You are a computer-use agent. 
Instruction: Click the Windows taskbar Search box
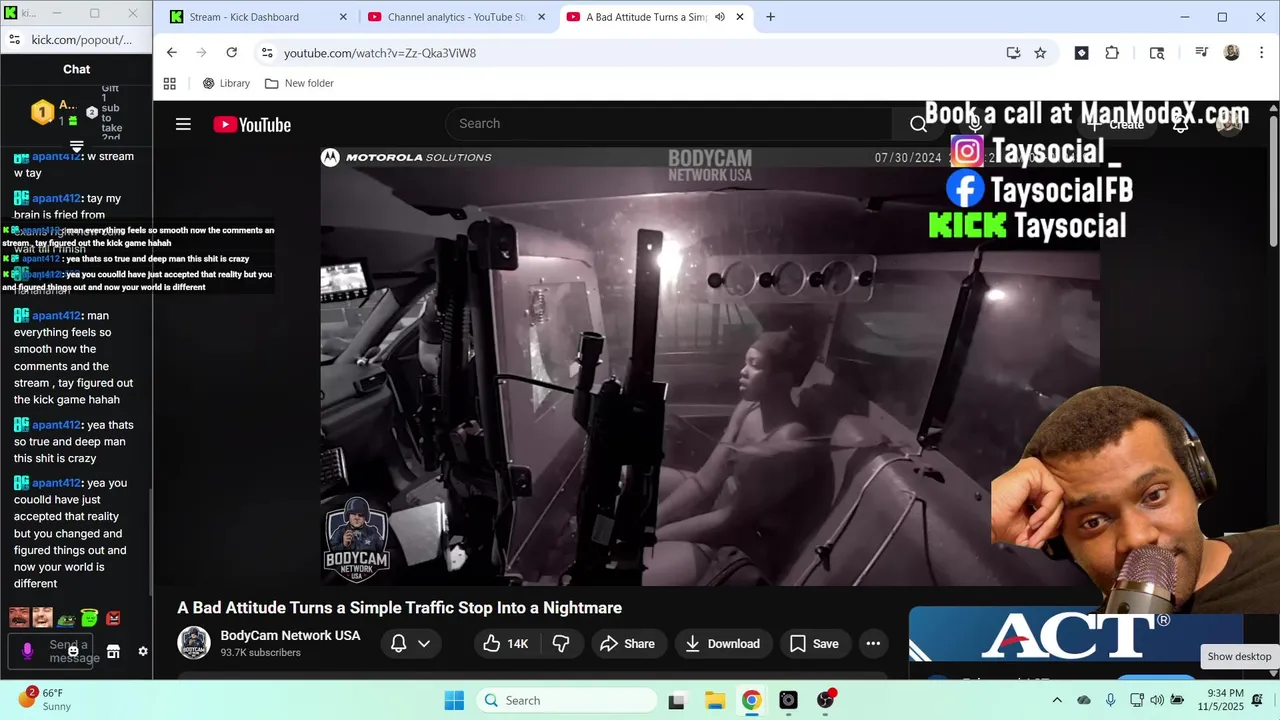point(567,700)
